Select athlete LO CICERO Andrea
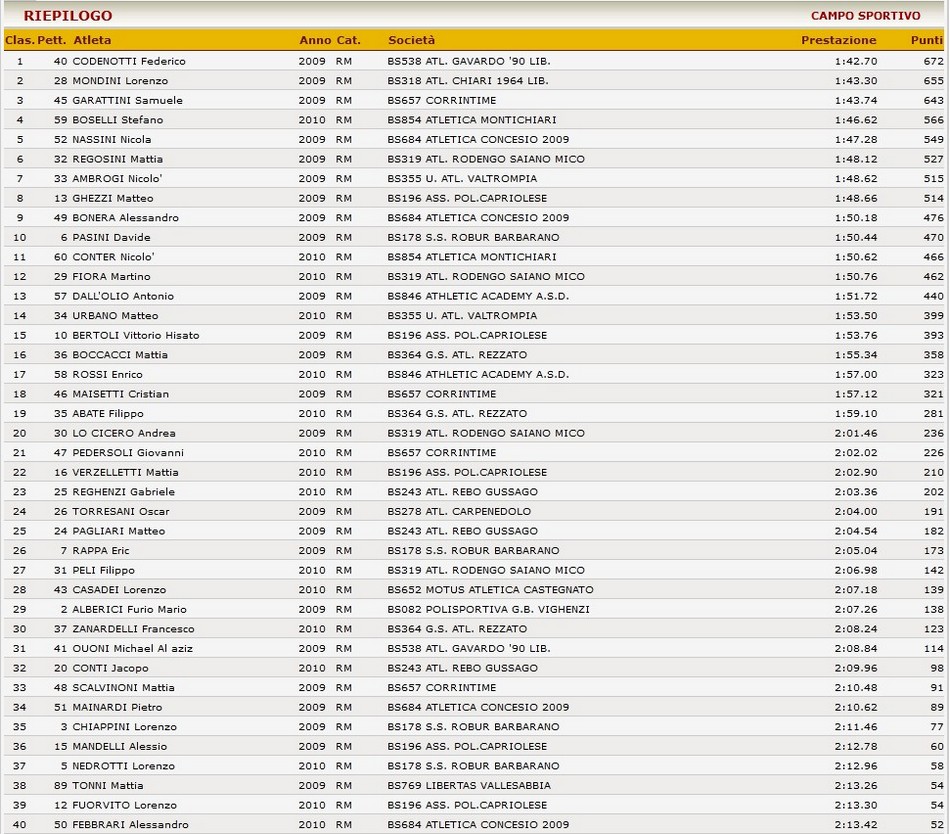Image resolution: width=950 pixels, height=834 pixels. 124,433
